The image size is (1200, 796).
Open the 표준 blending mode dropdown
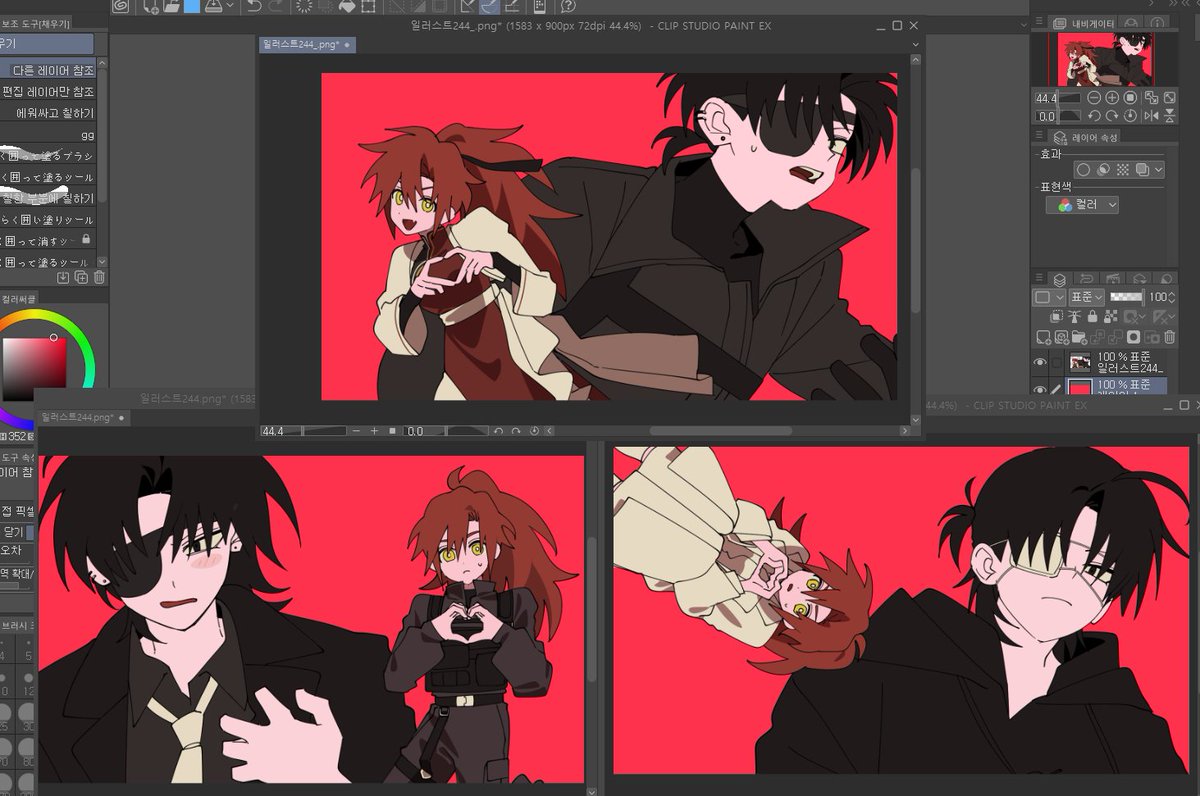(x=1087, y=298)
